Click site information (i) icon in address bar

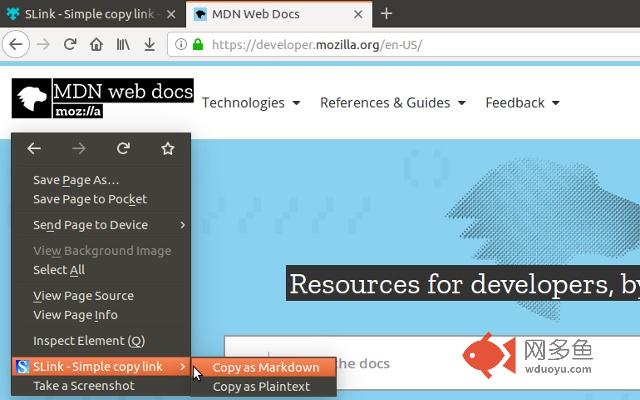pos(181,44)
